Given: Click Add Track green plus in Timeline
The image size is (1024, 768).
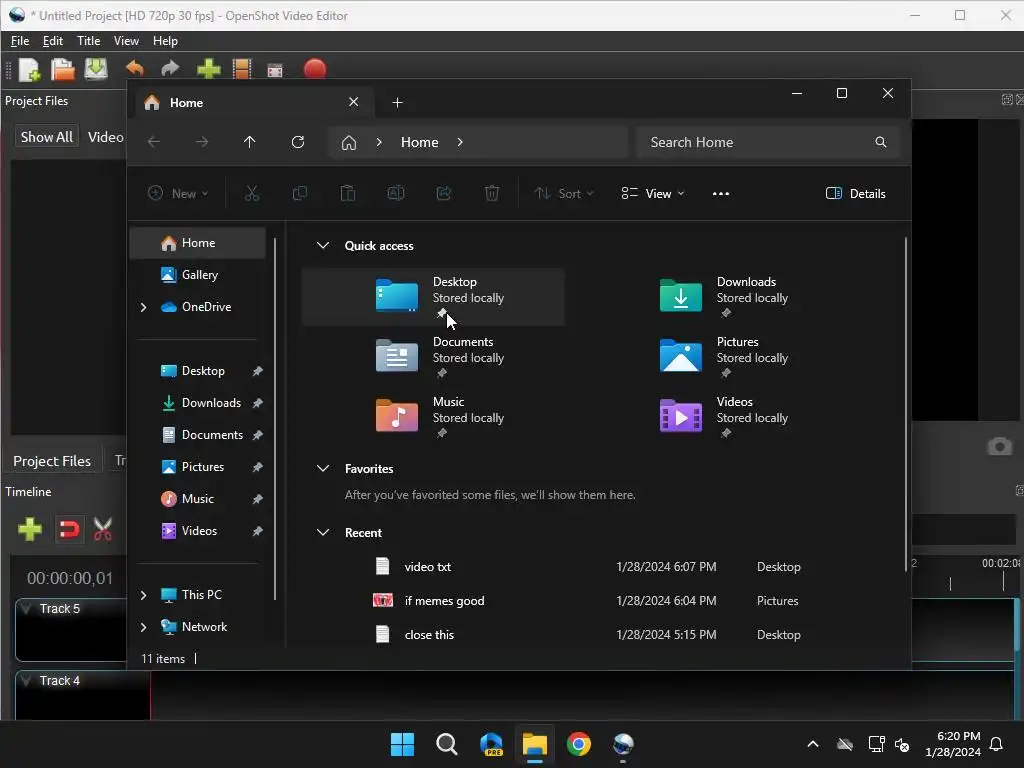Looking at the screenshot, I should (x=30, y=529).
